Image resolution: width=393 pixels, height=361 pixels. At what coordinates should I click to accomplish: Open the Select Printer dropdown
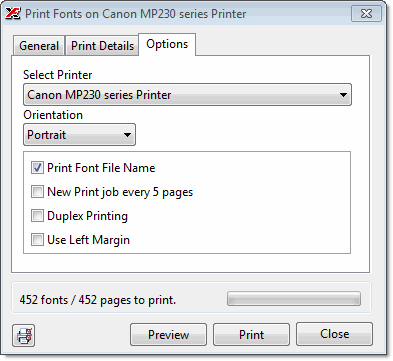[x=187, y=95]
